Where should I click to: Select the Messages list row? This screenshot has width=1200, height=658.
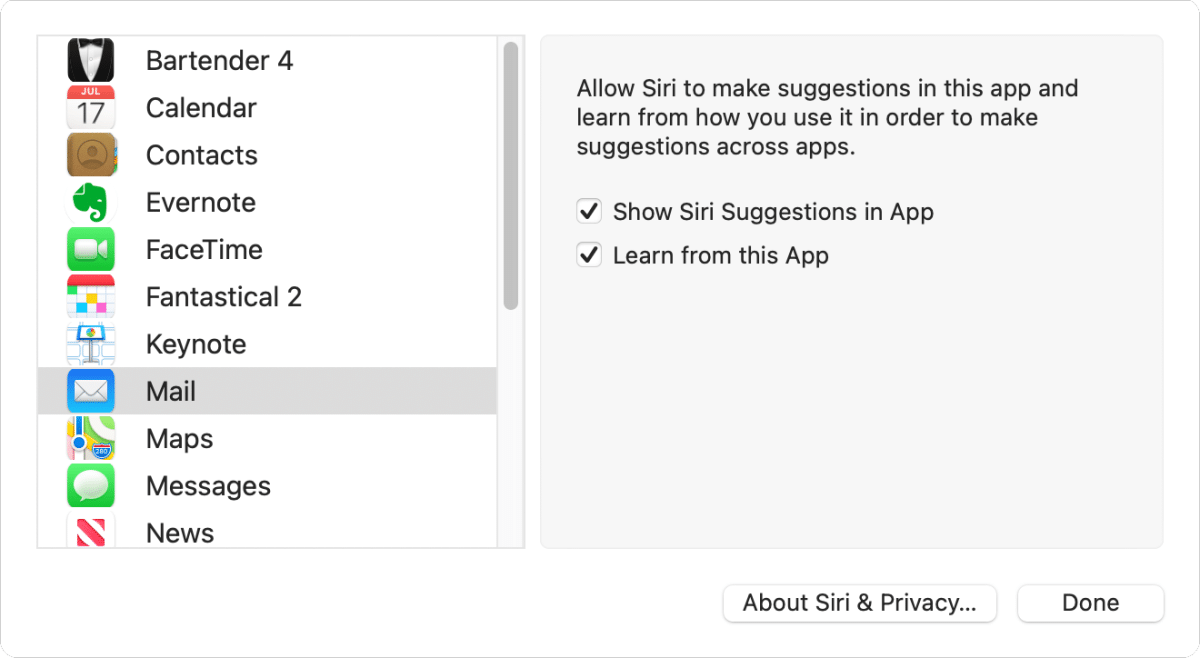267,486
